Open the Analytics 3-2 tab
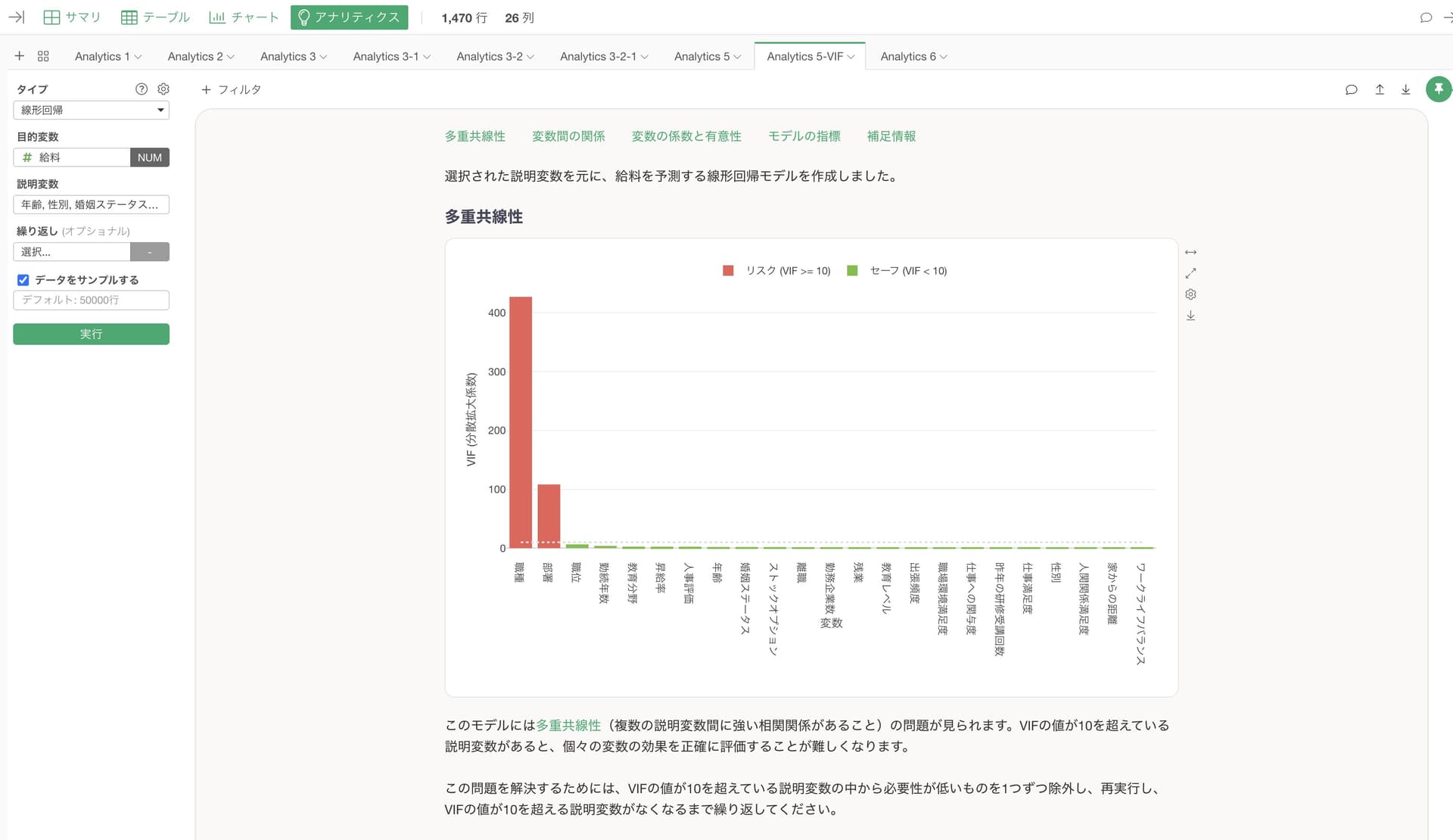 click(489, 56)
